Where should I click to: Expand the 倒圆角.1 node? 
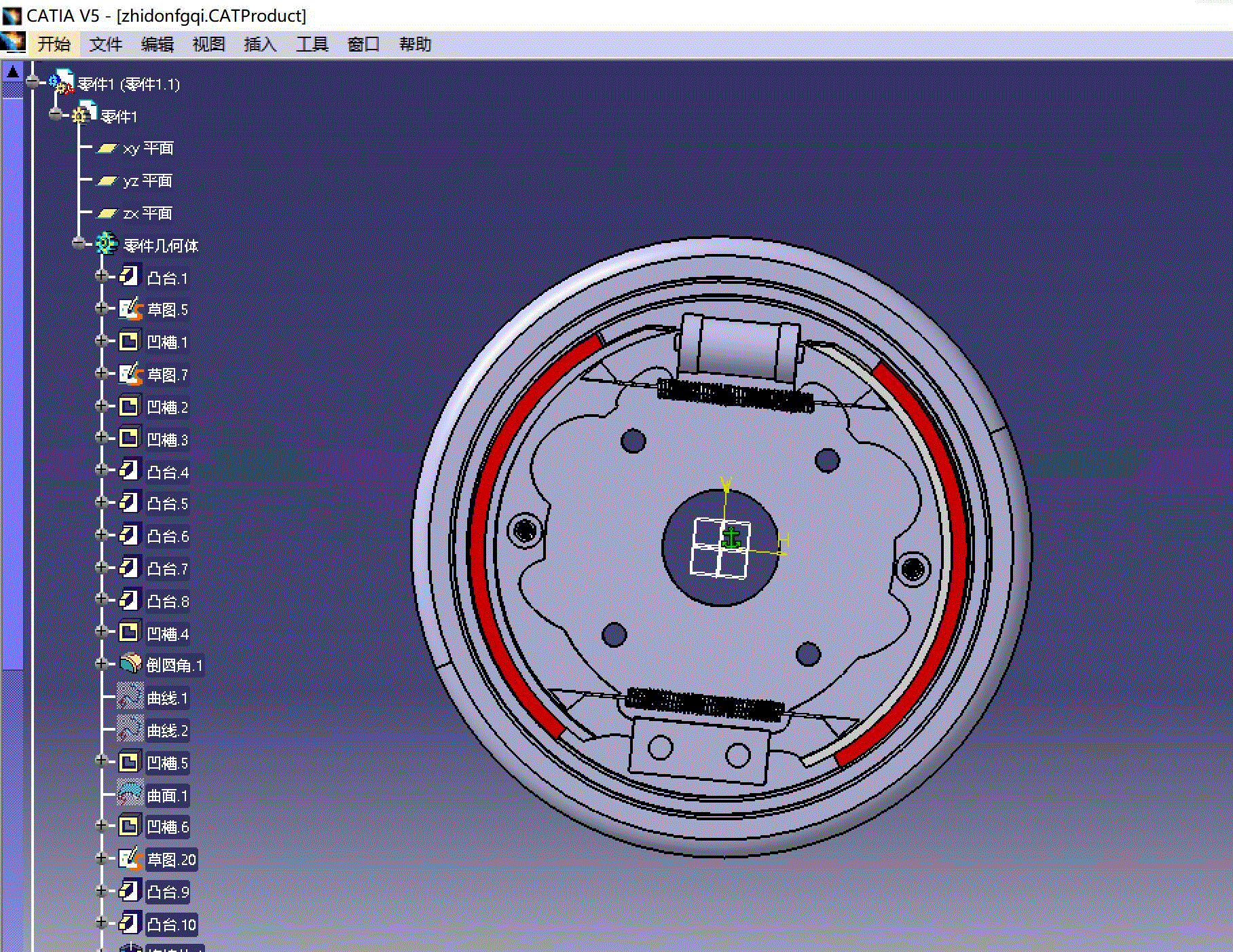tap(102, 663)
